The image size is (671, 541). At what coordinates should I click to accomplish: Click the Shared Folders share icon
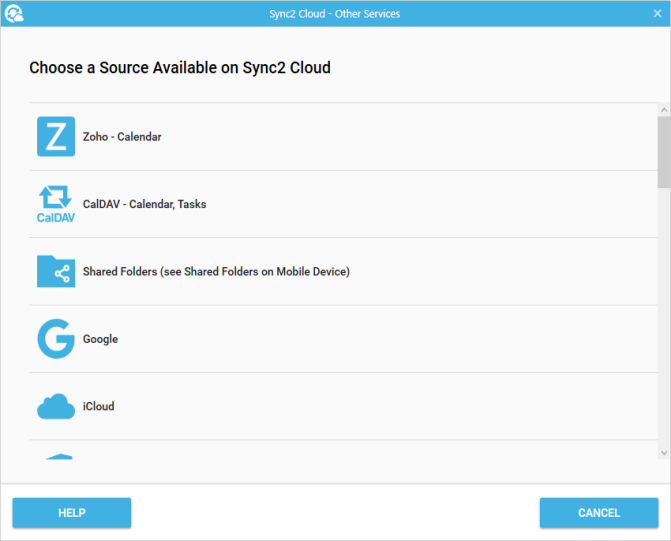[x=56, y=271]
